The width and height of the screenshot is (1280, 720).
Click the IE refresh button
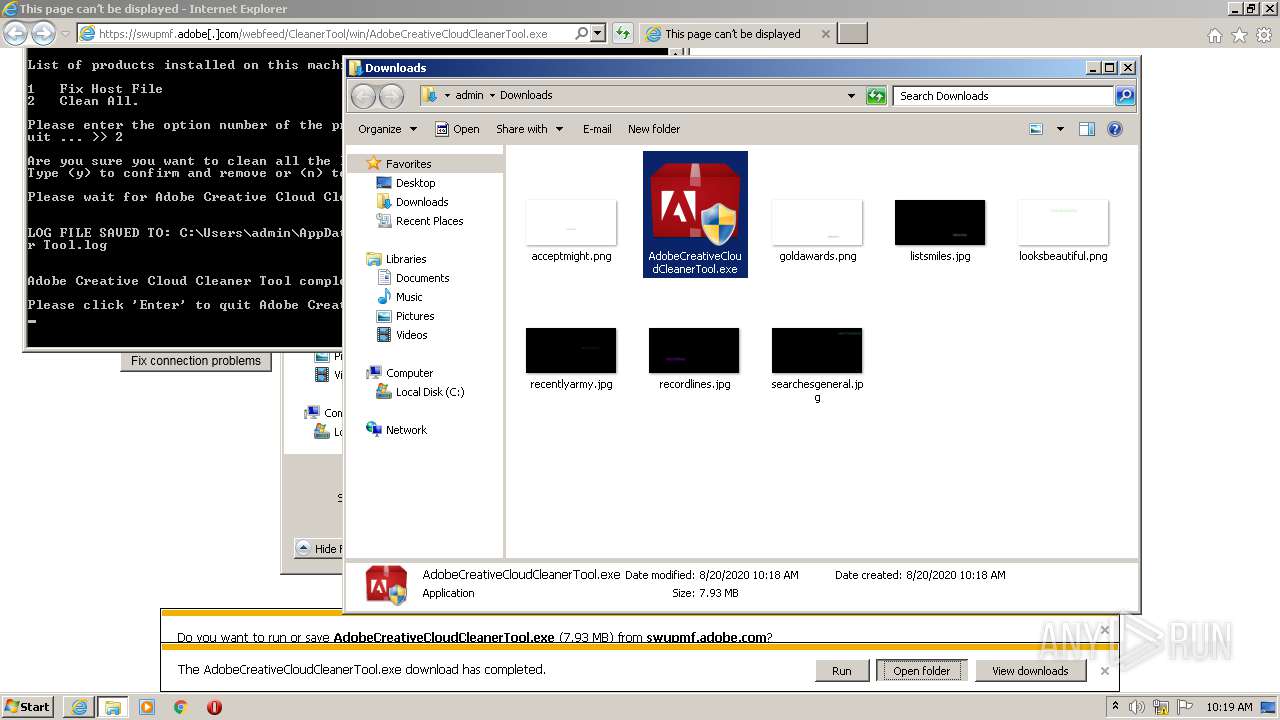click(623, 33)
